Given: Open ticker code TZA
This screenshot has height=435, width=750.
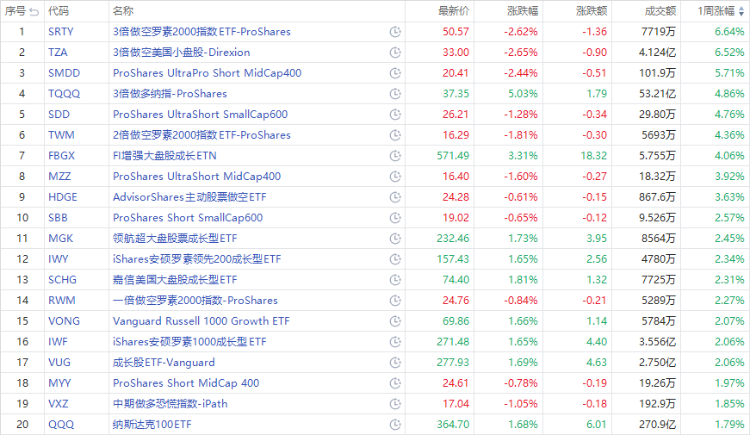Looking at the screenshot, I should pos(58,52).
